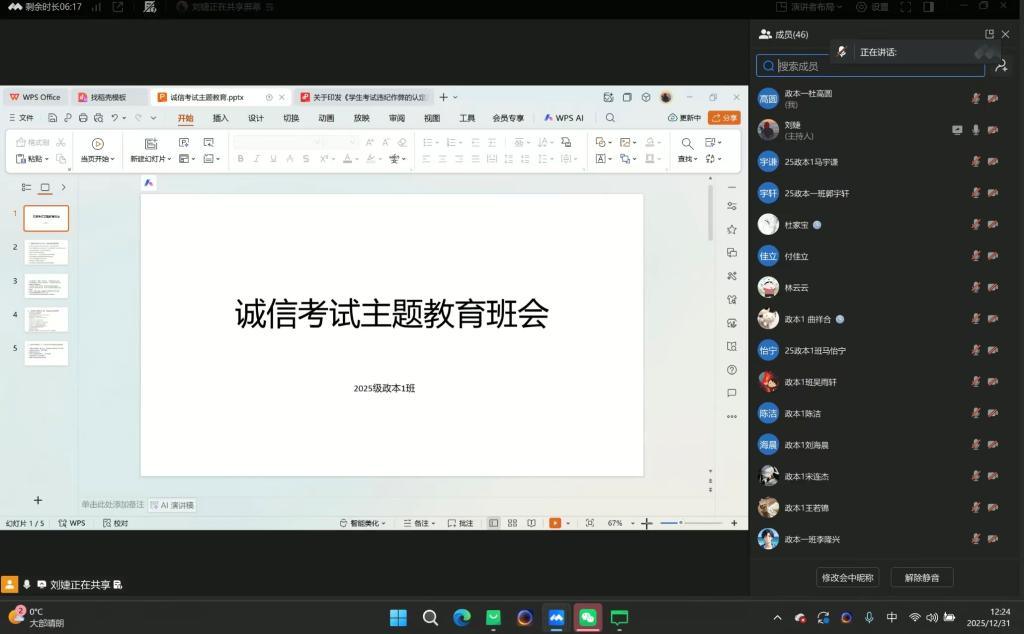Start slideshow from the orange status bar button

(555, 523)
